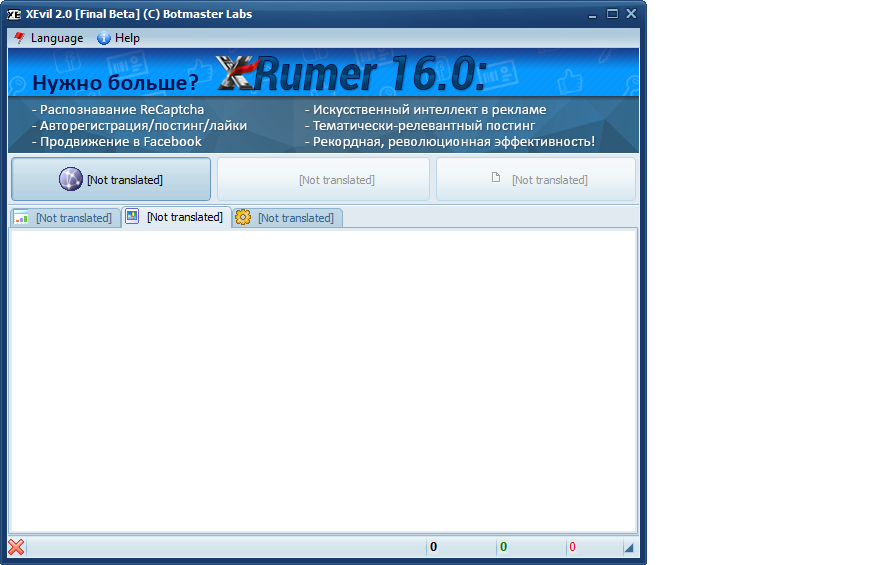Click the bar chart icon on first tab
The image size is (873, 565).
coord(21,217)
